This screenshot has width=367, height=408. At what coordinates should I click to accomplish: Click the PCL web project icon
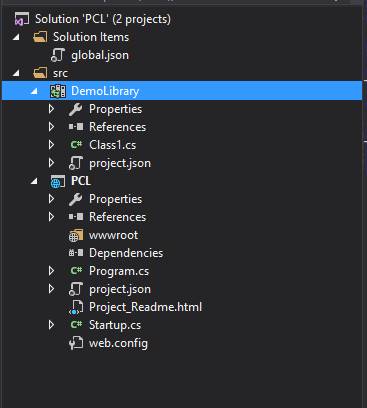coord(58,181)
